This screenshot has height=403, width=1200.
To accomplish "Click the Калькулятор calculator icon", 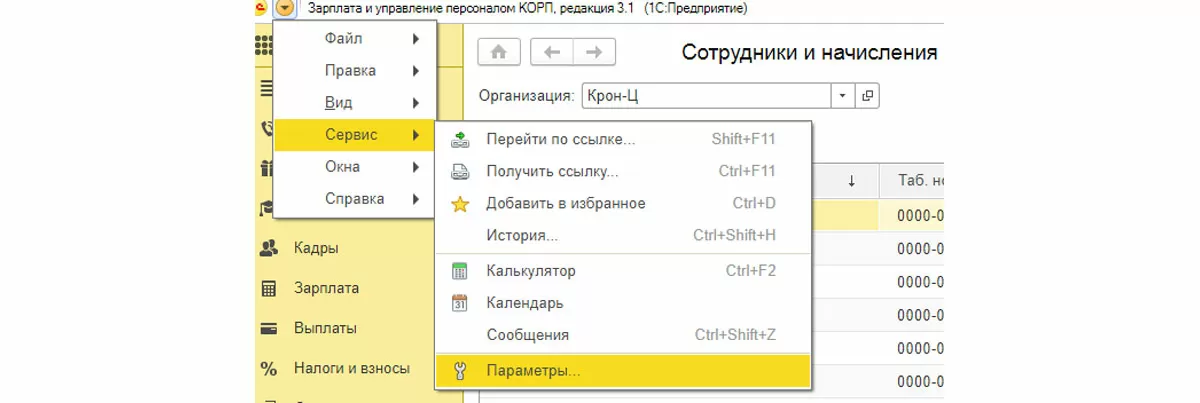I will (x=460, y=270).
